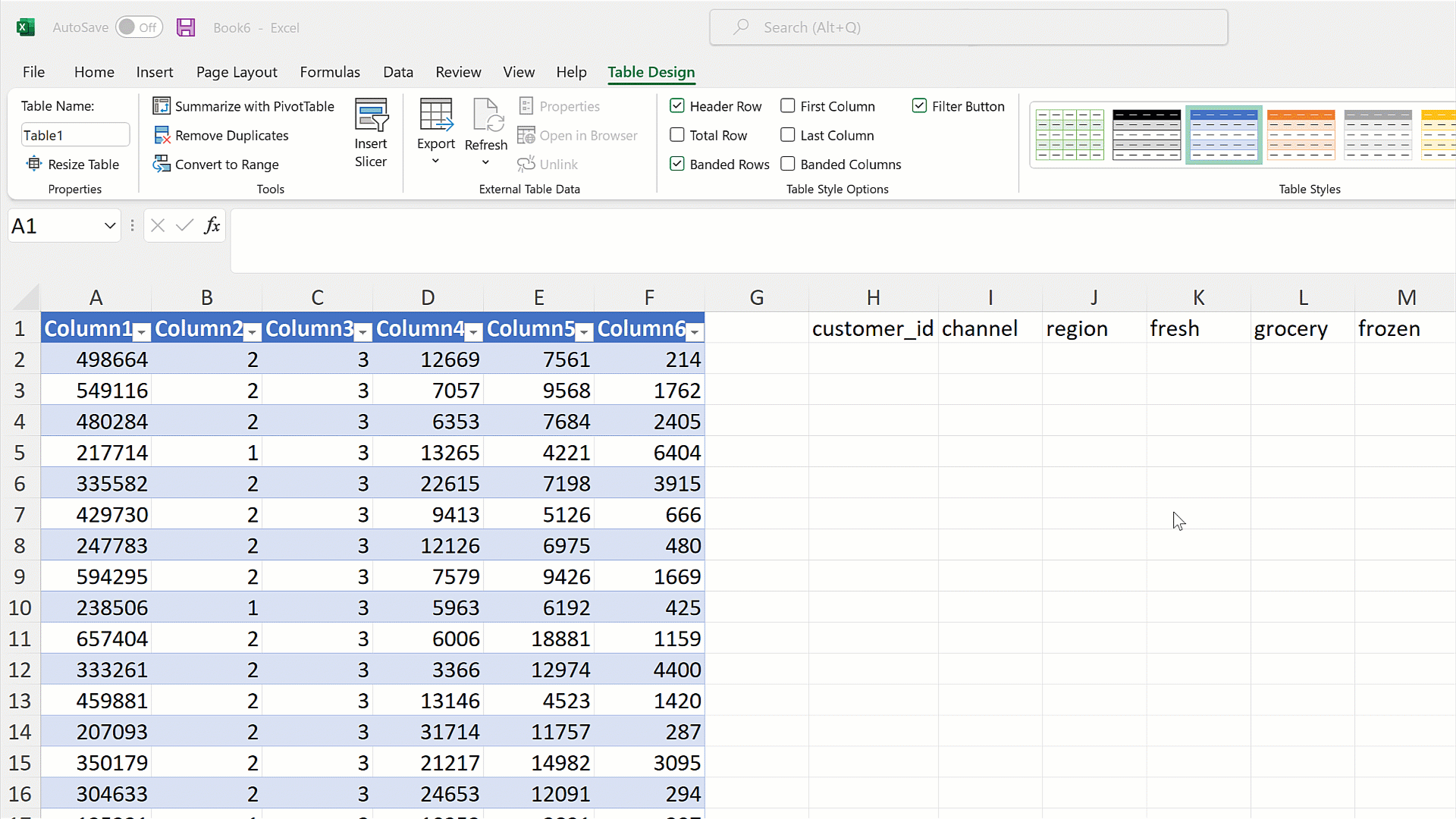This screenshot has width=1456, height=819.
Task: Enable the Total Row checkbox
Action: [677, 135]
